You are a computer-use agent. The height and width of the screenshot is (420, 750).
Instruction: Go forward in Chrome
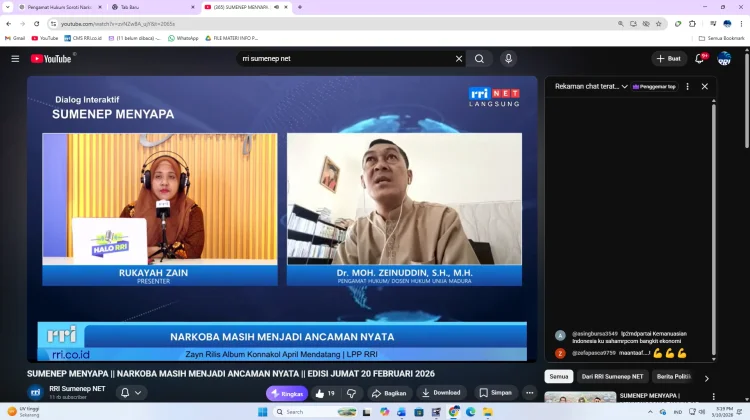pos(22,23)
